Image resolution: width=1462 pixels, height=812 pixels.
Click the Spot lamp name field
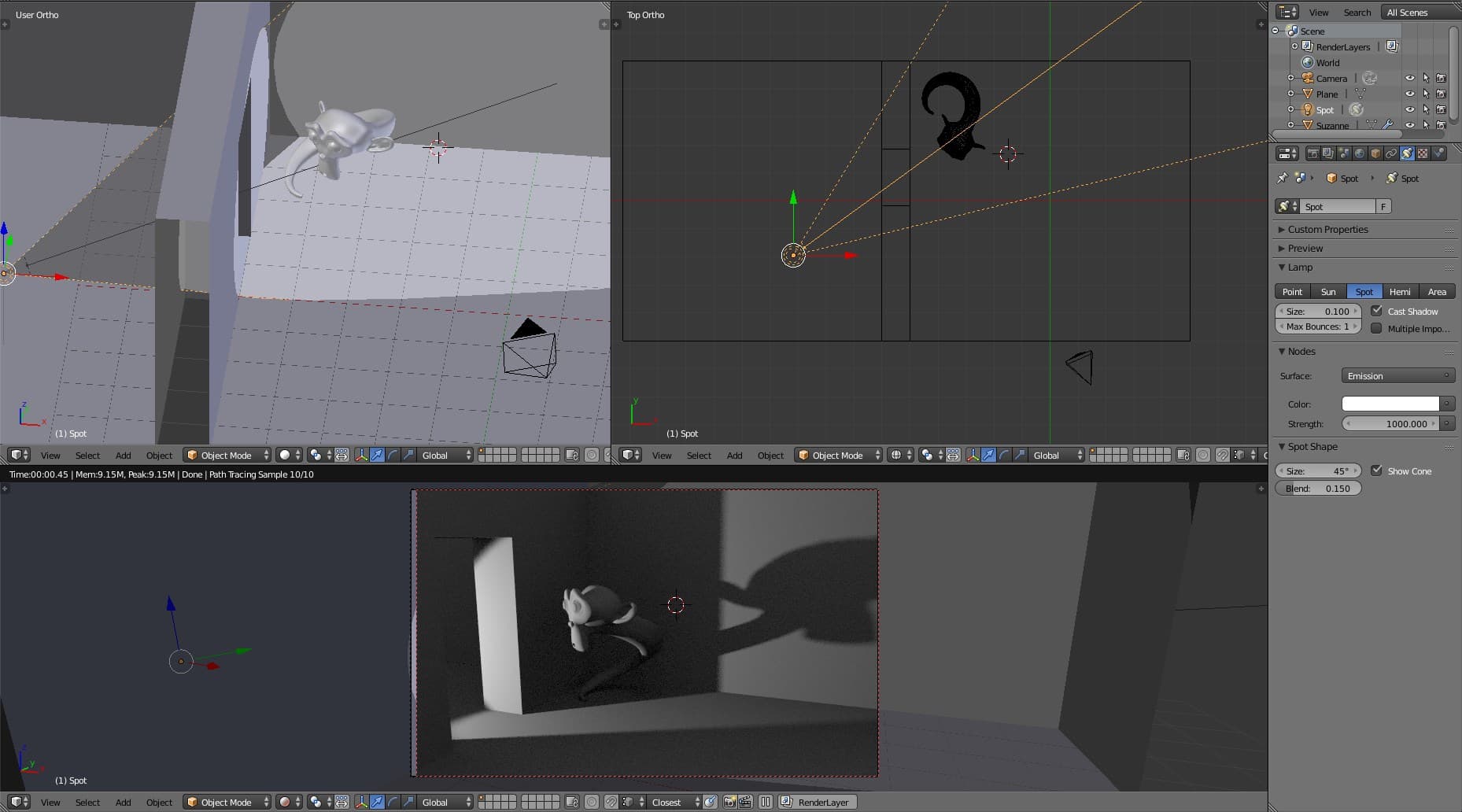pos(1338,206)
